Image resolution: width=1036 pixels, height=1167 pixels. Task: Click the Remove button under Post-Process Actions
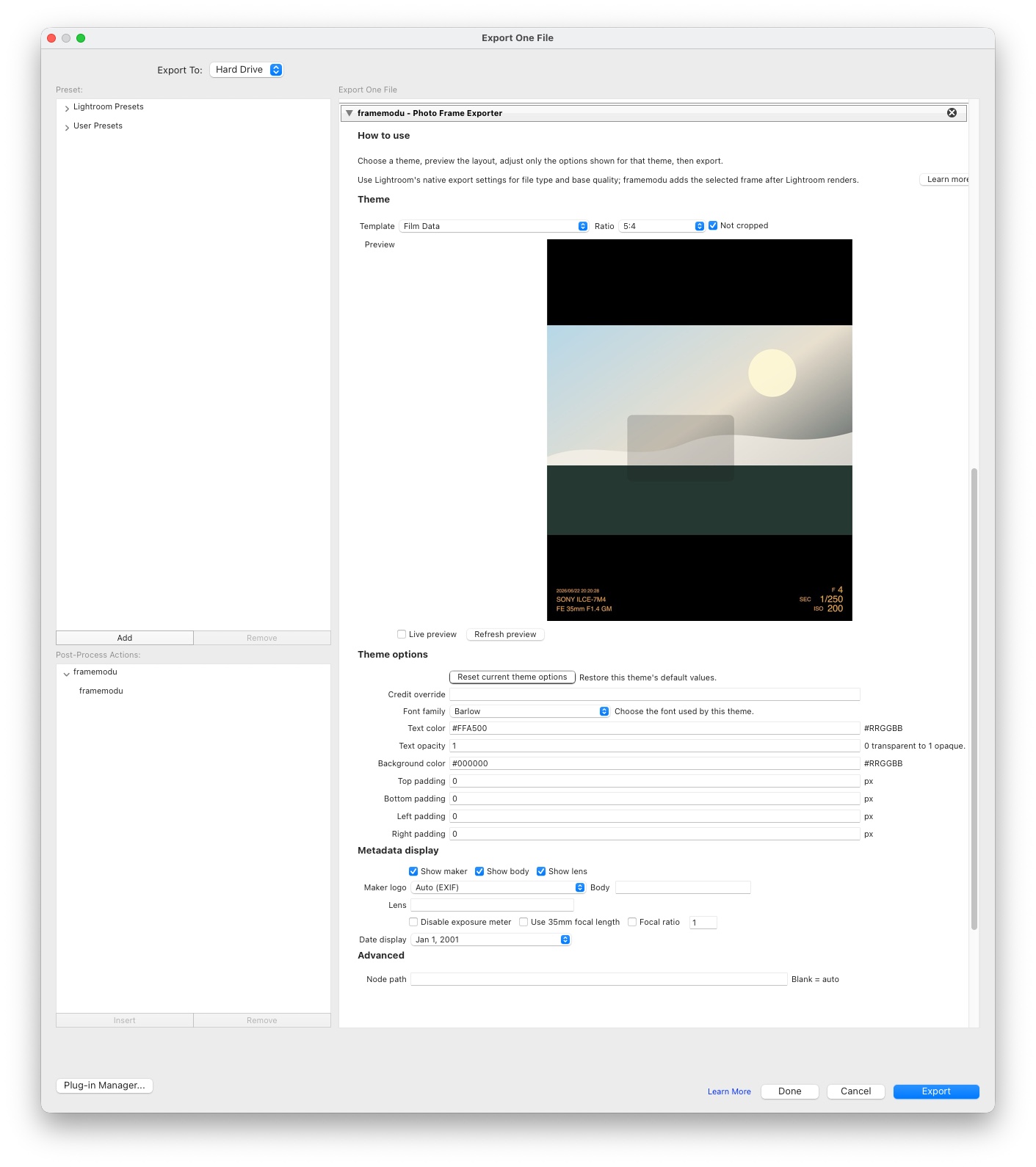262,1020
